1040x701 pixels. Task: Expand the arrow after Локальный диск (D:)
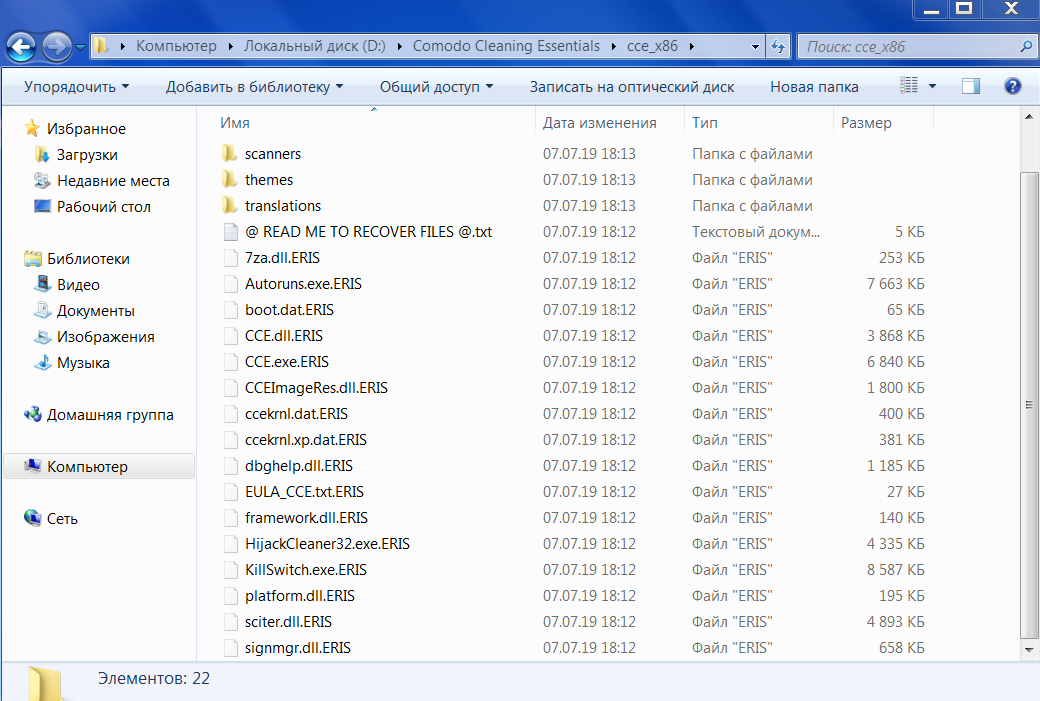point(399,46)
